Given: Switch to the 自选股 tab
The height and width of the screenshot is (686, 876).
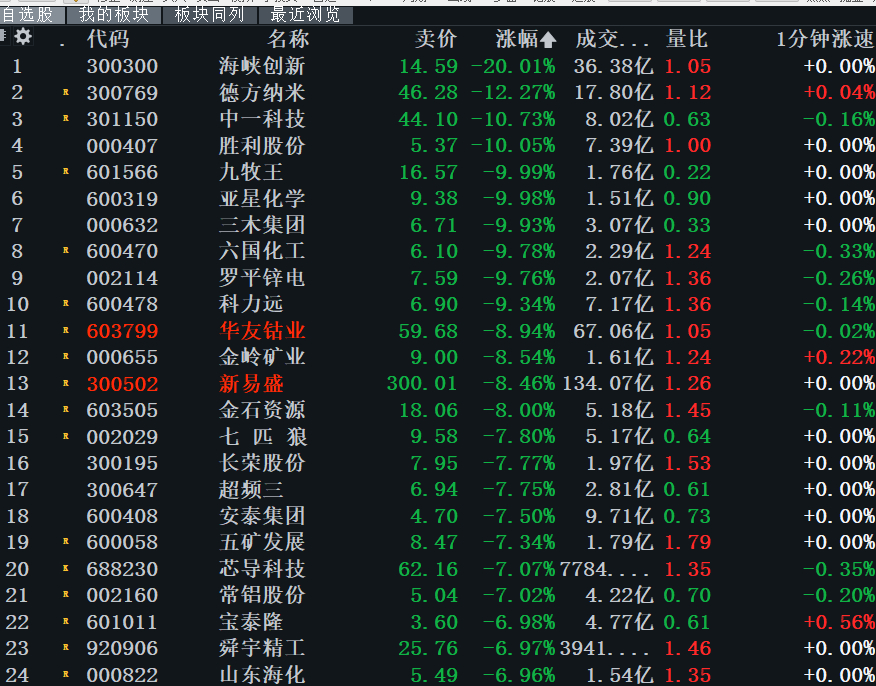Looking at the screenshot, I should pyautogui.click(x=32, y=15).
